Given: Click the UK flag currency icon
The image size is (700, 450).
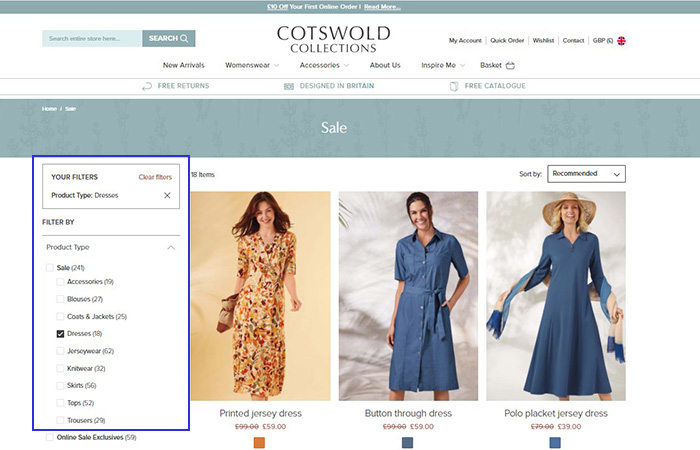Looking at the screenshot, I should 621,41.
